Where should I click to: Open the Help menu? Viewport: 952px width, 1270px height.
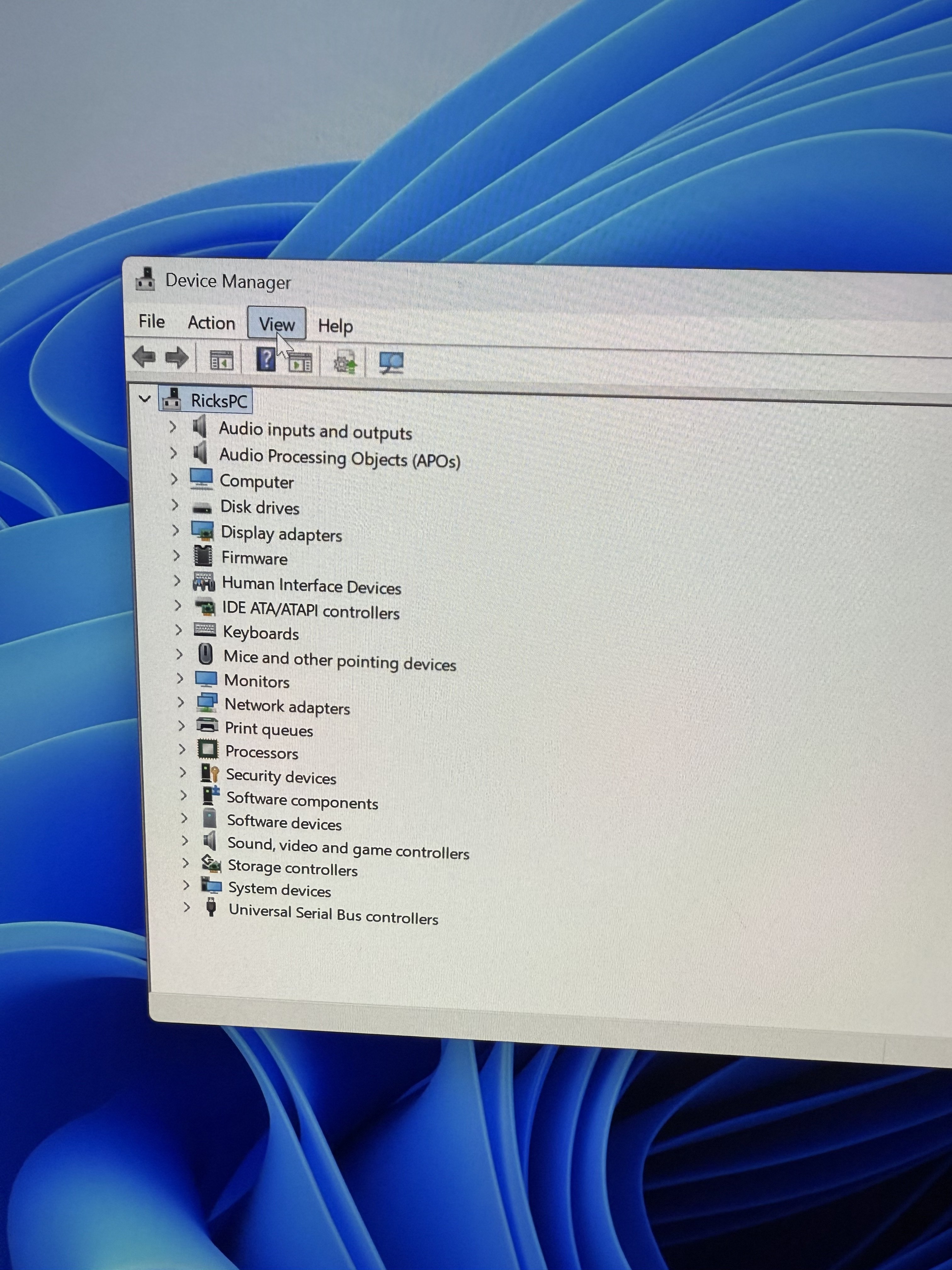point(335,326)
